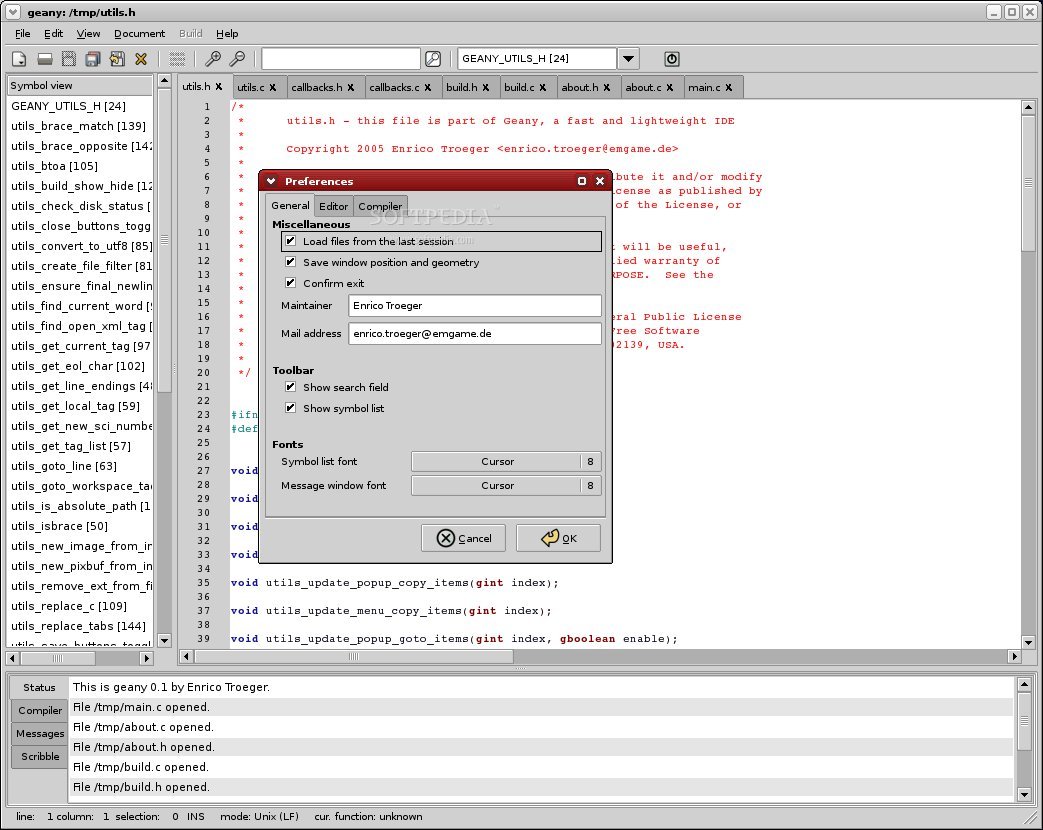Screen dimensions: 1043x830
Task: Open the Messages tab in the bottom panel
Action: (40, 734)
